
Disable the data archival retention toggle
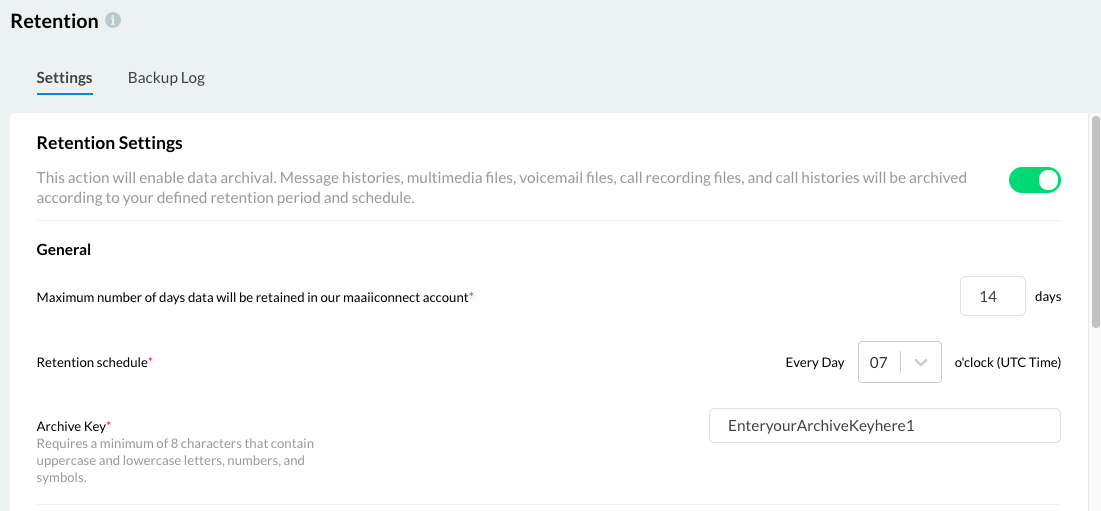[x=1034, y=180]
